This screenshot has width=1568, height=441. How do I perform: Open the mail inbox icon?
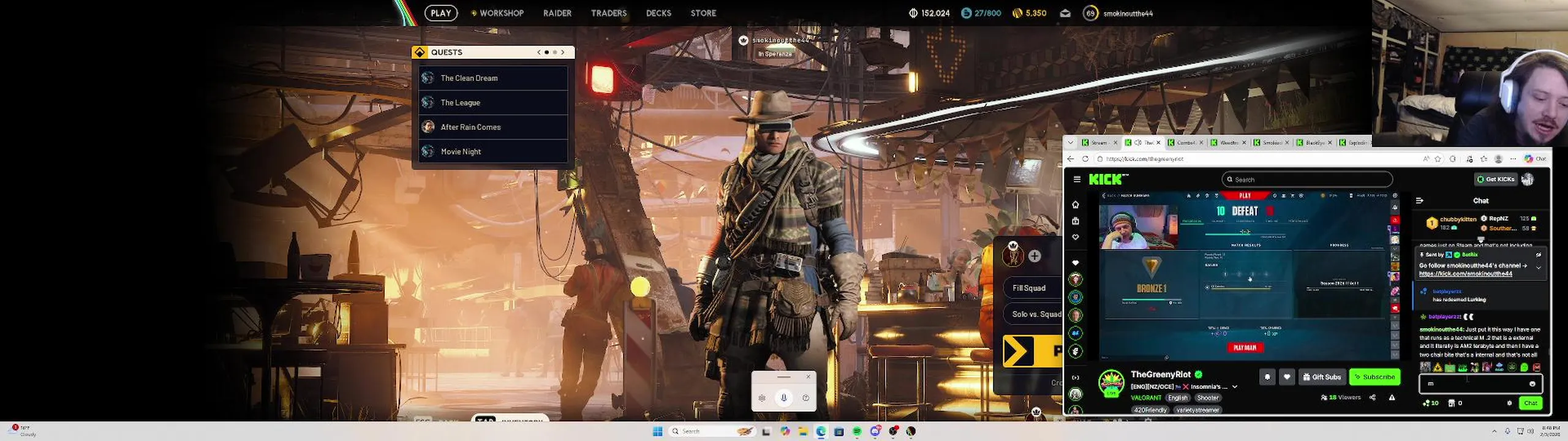click(1065, 13)
